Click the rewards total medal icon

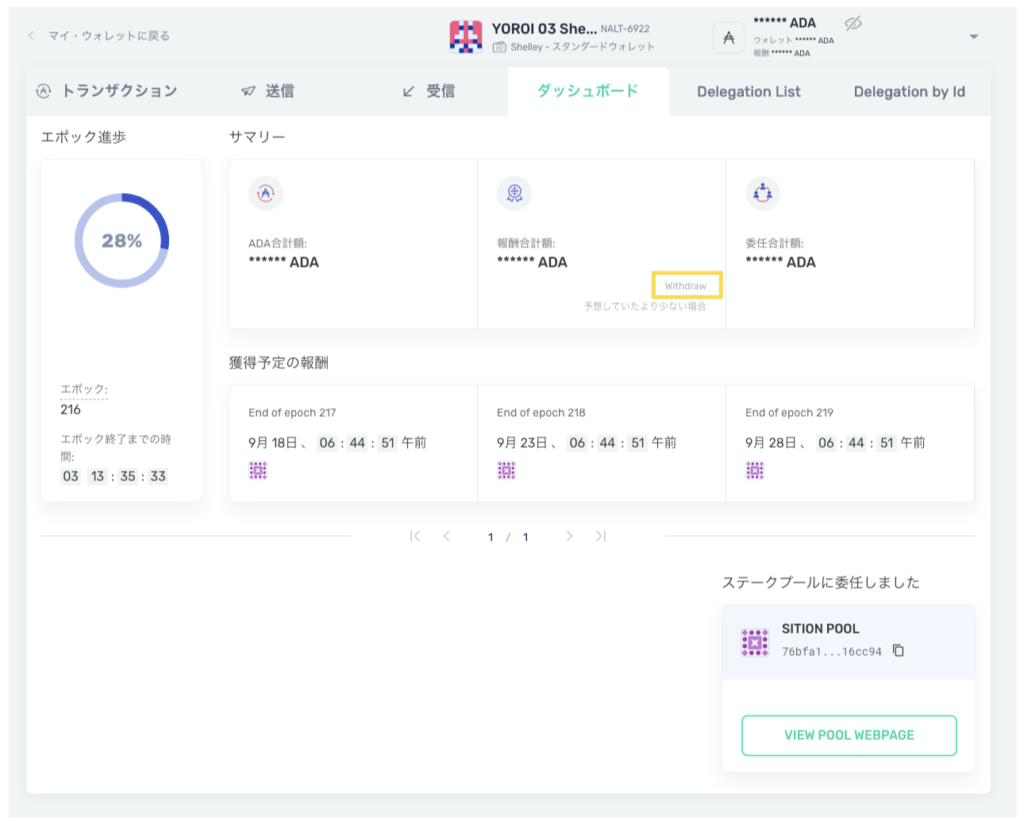pyautogui.click(x=514, y=194)
